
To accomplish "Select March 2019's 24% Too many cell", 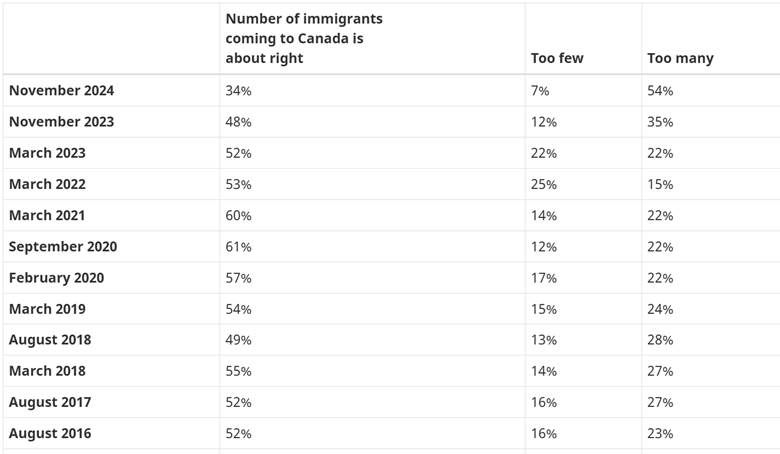I will click(660, 308).
